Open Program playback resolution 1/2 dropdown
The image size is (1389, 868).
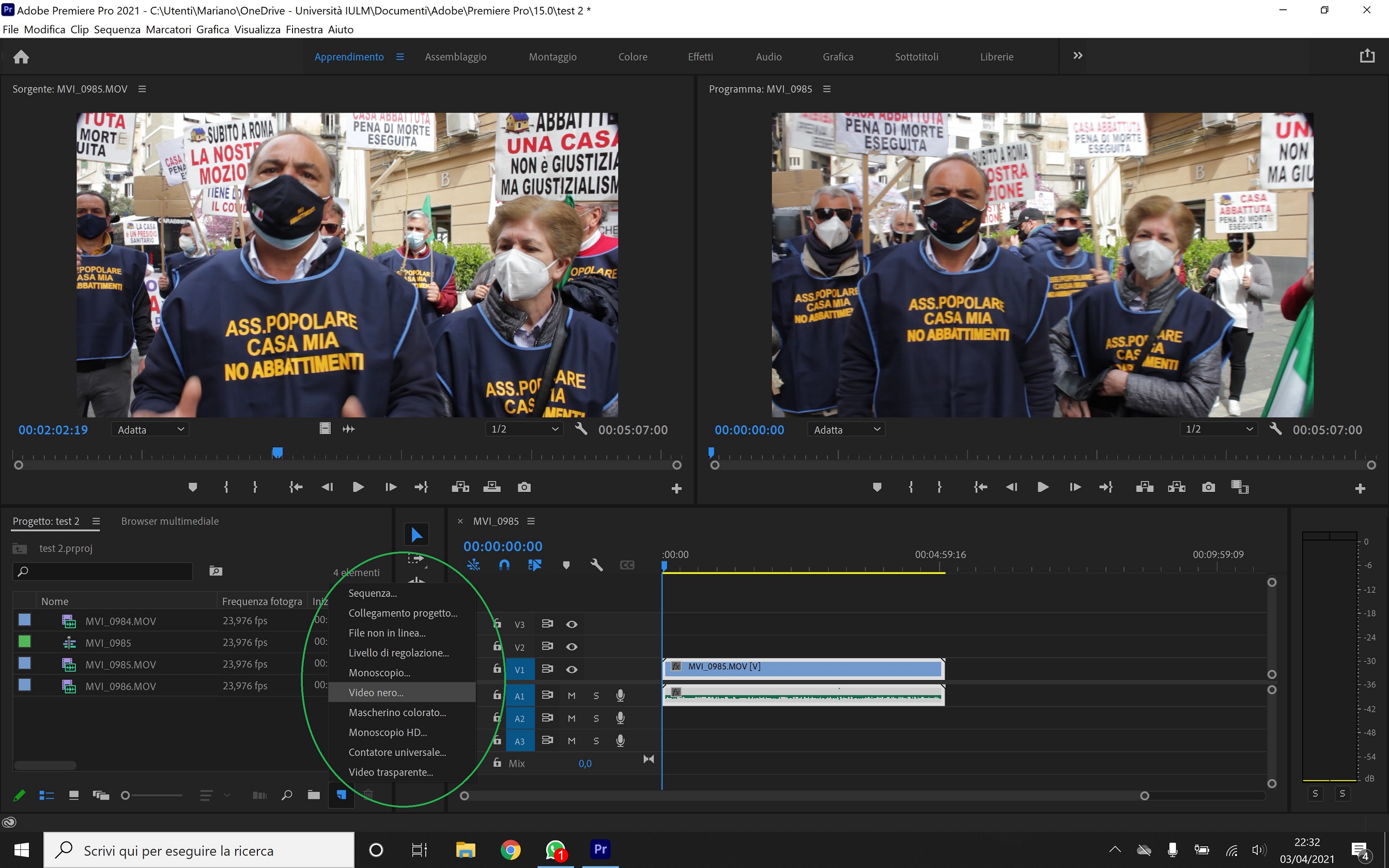point(1218,429)
